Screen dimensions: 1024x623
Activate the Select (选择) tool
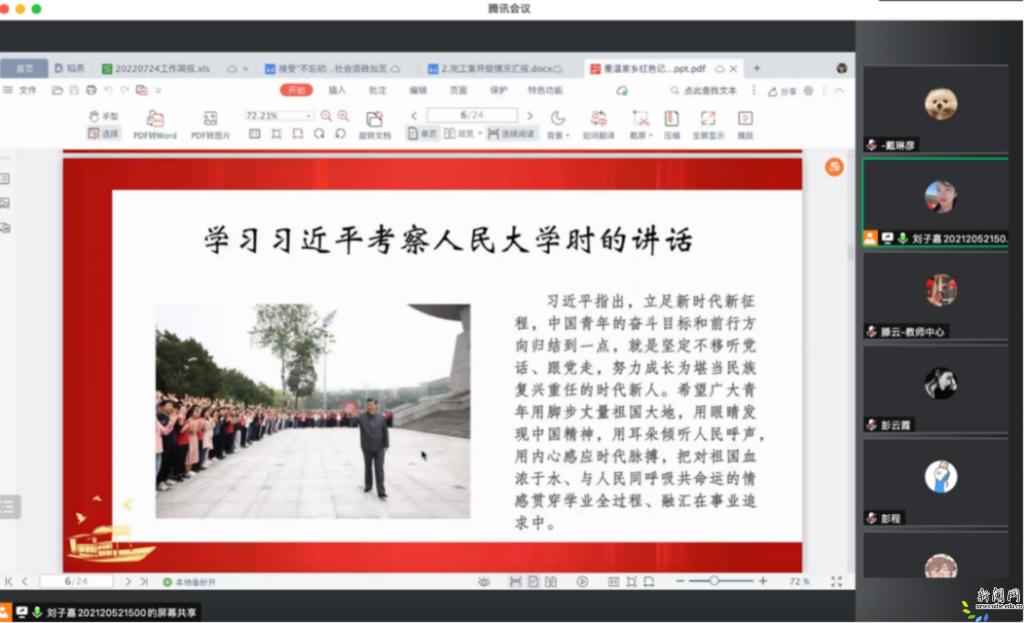coord(103,133)
